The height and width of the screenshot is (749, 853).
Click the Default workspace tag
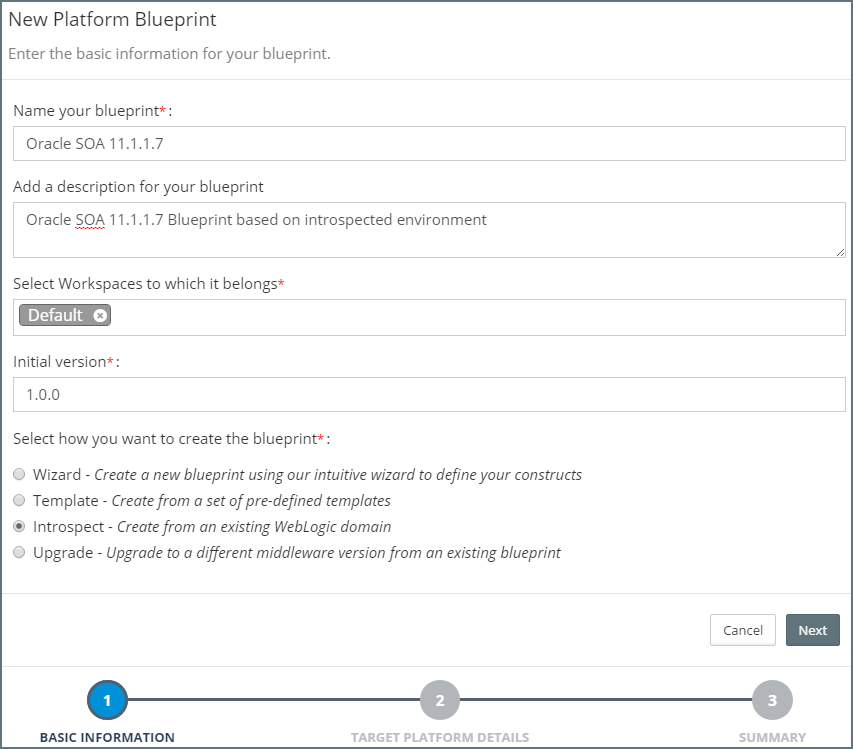click(x=56, y=316)
